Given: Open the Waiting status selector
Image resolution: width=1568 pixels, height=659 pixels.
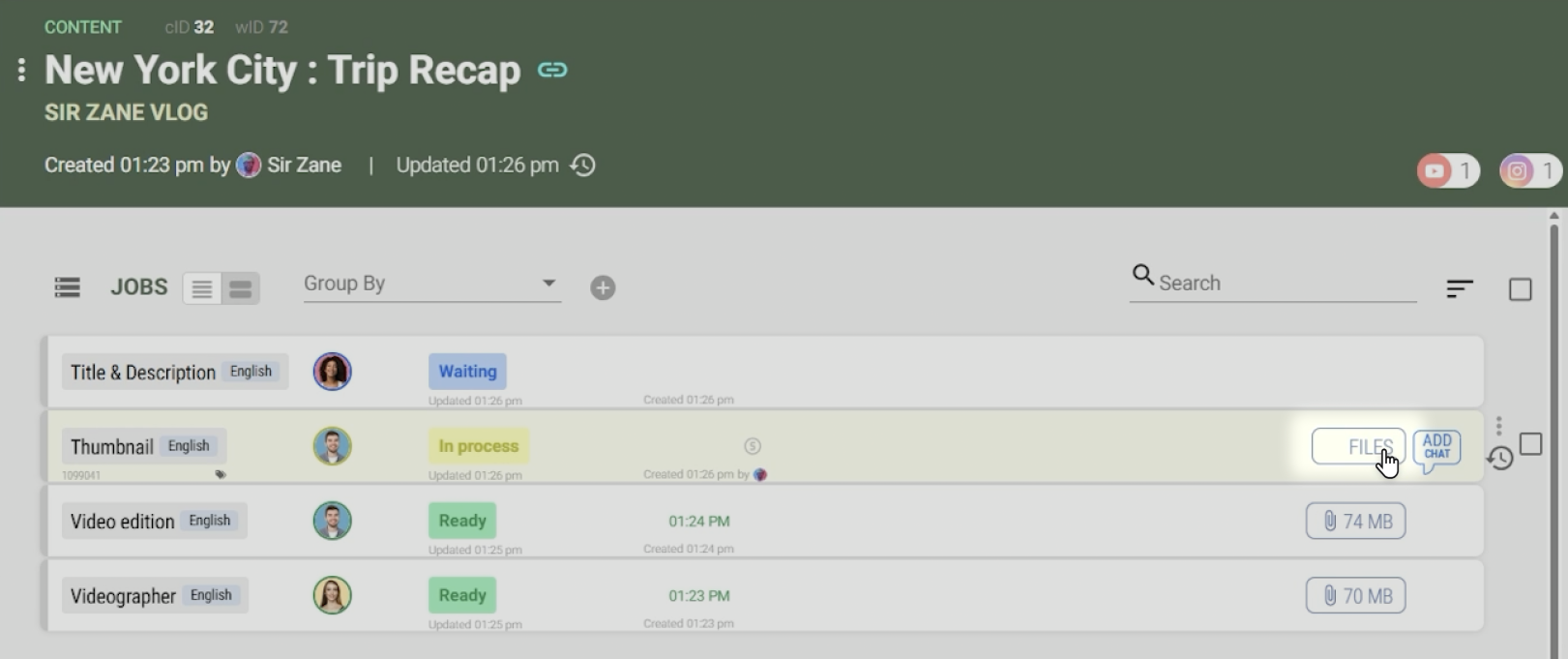Looking at the screenshot, I should coord(467,372).
